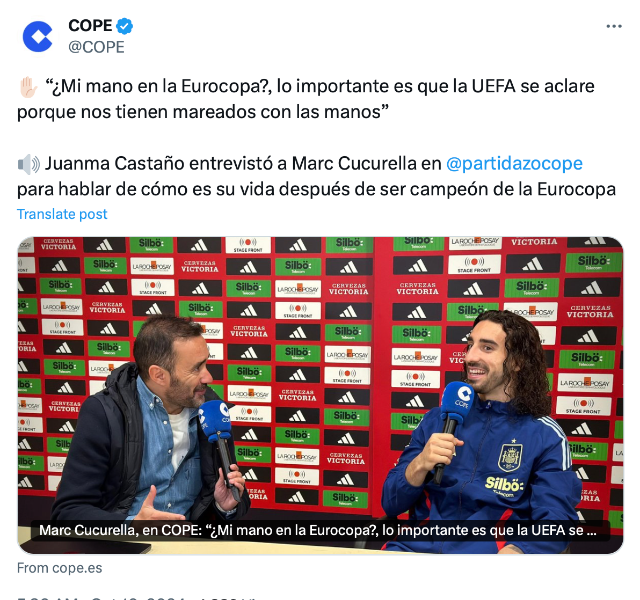Viewport: 640px width, 600px height.
Task: Click the blue verified badge next to COPE
Action: (x=124, y=26)
